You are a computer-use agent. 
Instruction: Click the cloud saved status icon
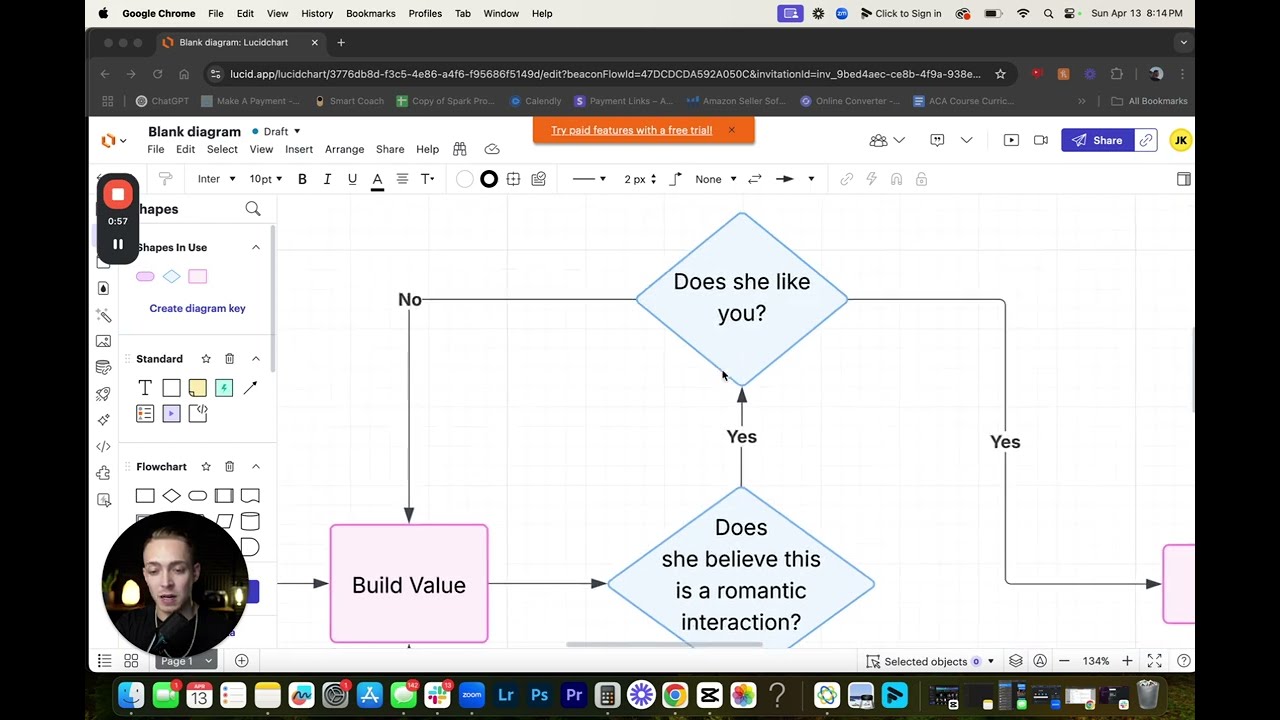point(492,149)
